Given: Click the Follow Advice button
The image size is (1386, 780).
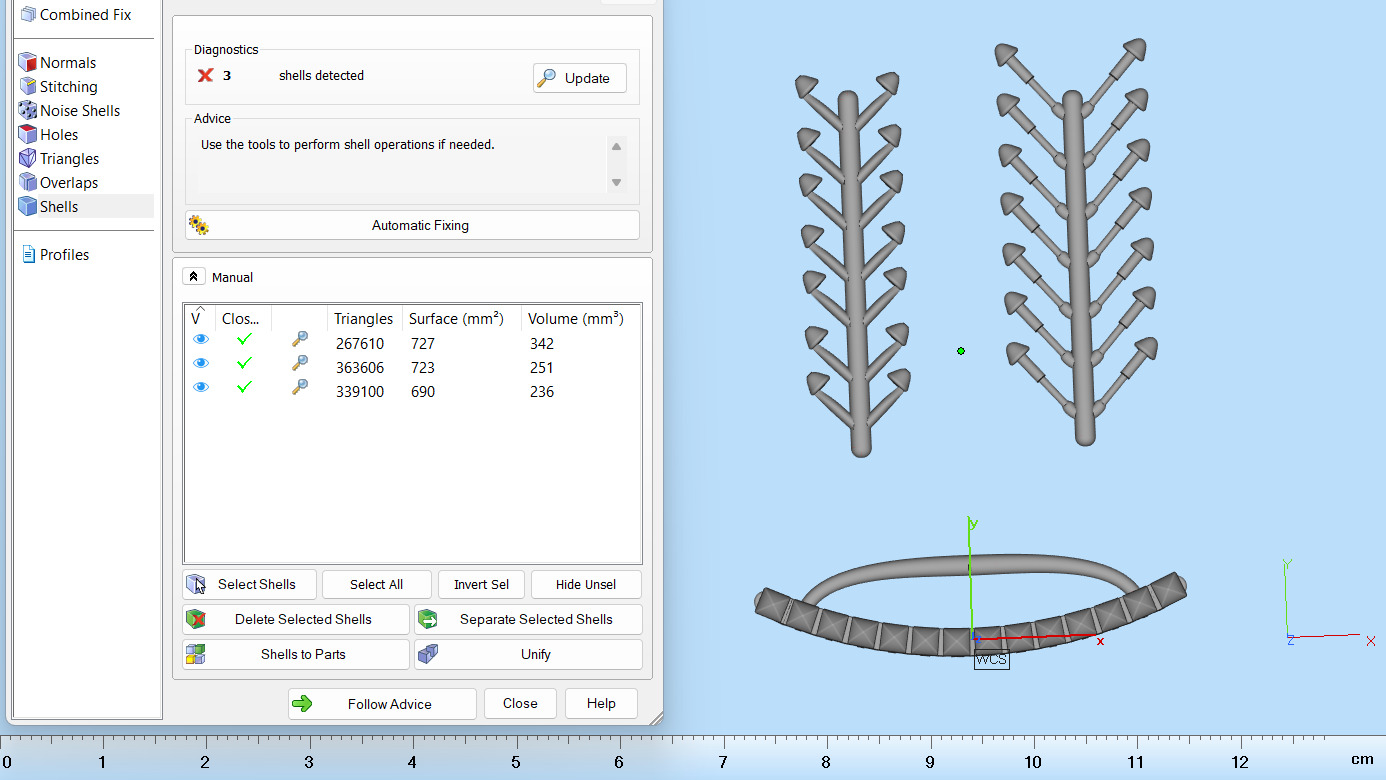Looking at the screenshot, I should (382, 704).
